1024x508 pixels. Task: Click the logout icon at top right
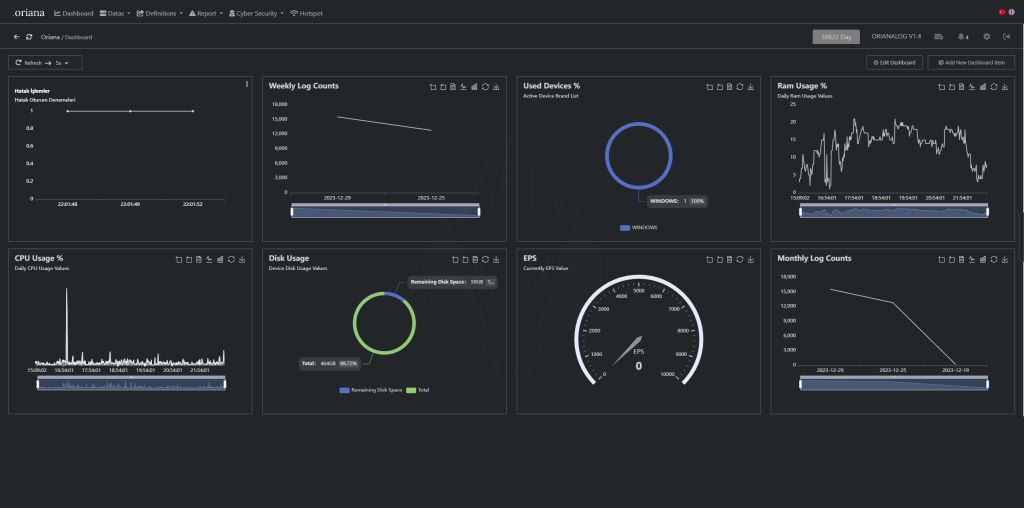[x=1006, y=36]
